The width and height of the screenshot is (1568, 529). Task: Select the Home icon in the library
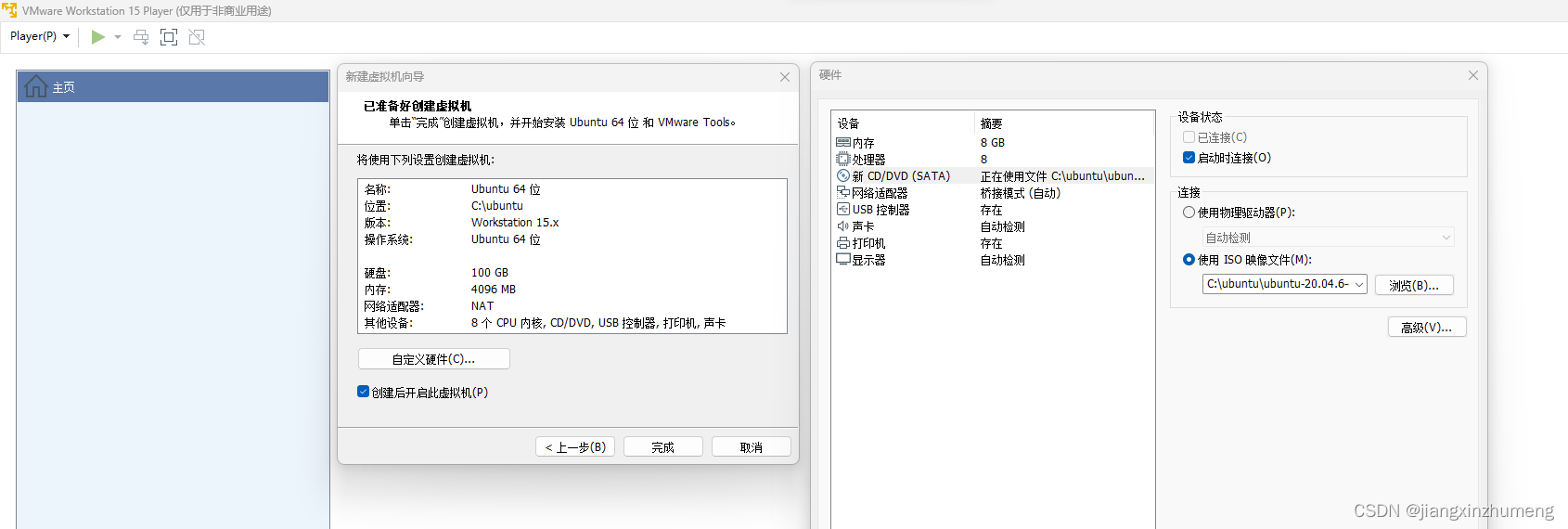point(36,86)
